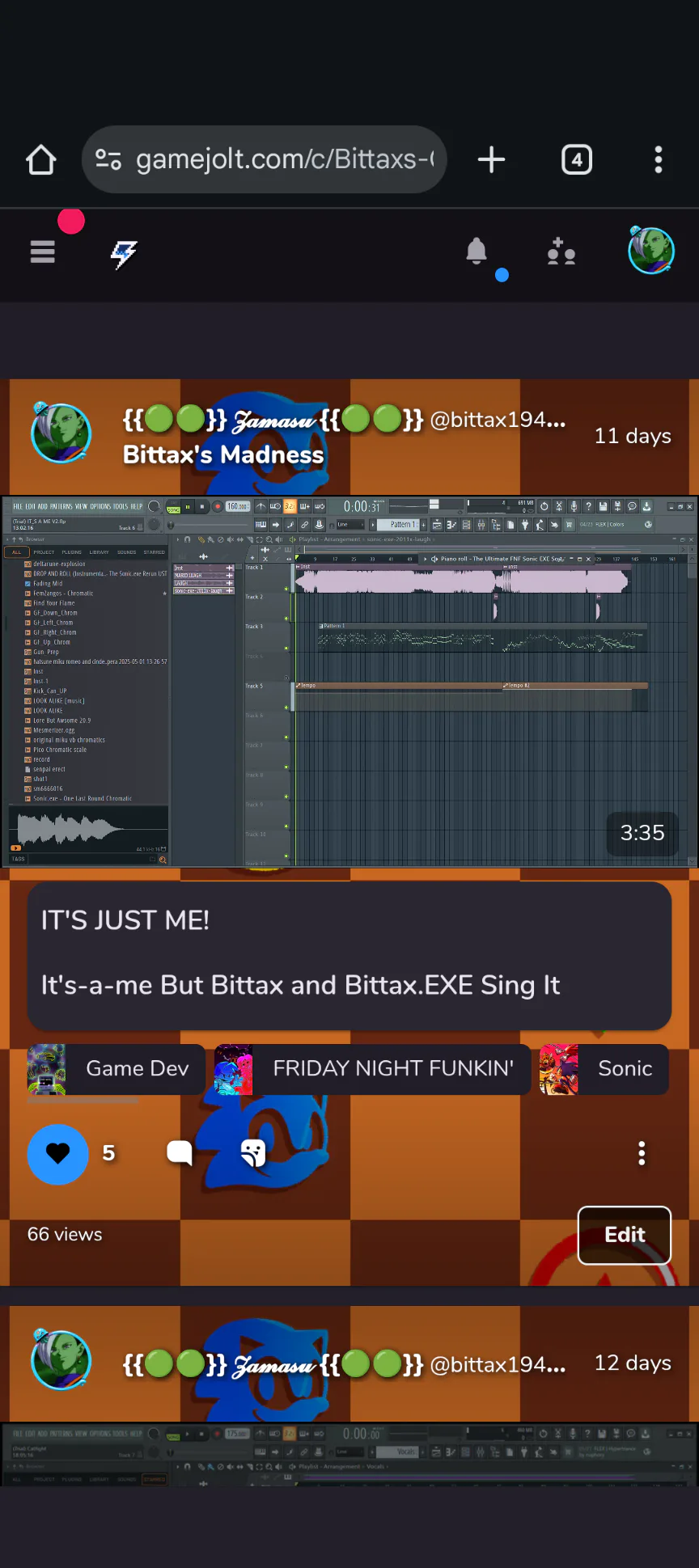Viewport: 699px width, 1568px height.
Task: Open the notifications bell
Action: tap(477, 252)
